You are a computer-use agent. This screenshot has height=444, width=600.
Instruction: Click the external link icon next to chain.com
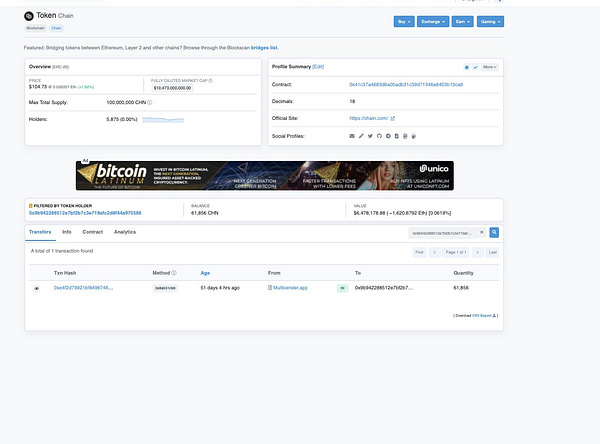[x=393, y=118]
